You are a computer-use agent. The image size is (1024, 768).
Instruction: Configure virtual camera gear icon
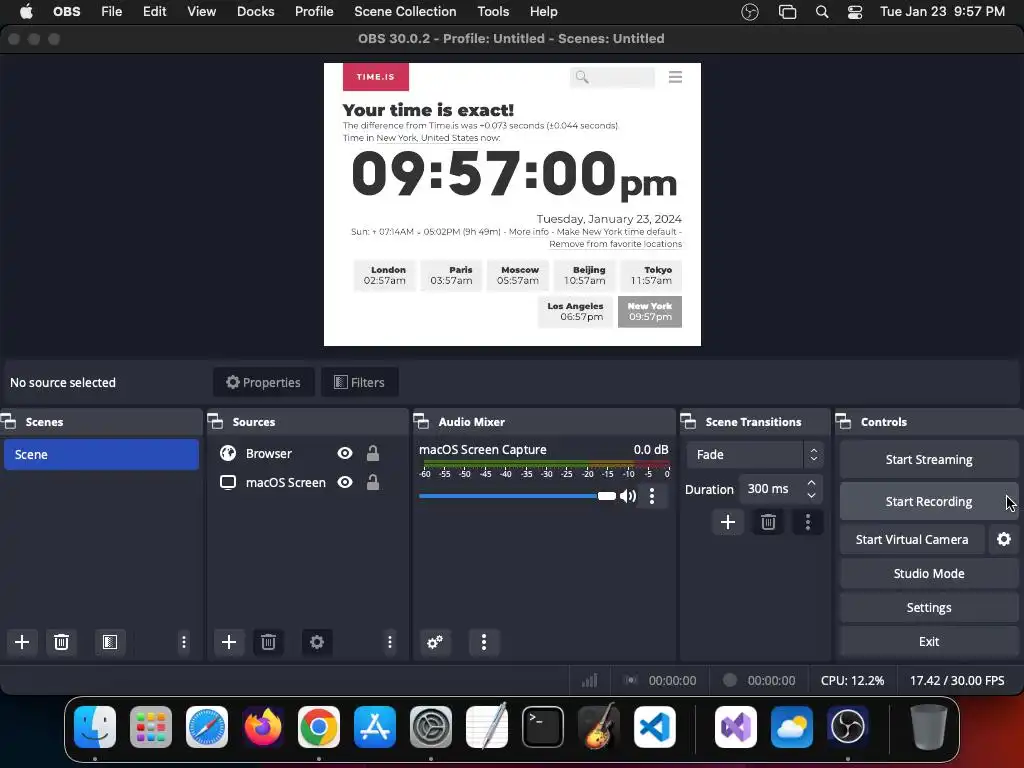coord(1004,539)
